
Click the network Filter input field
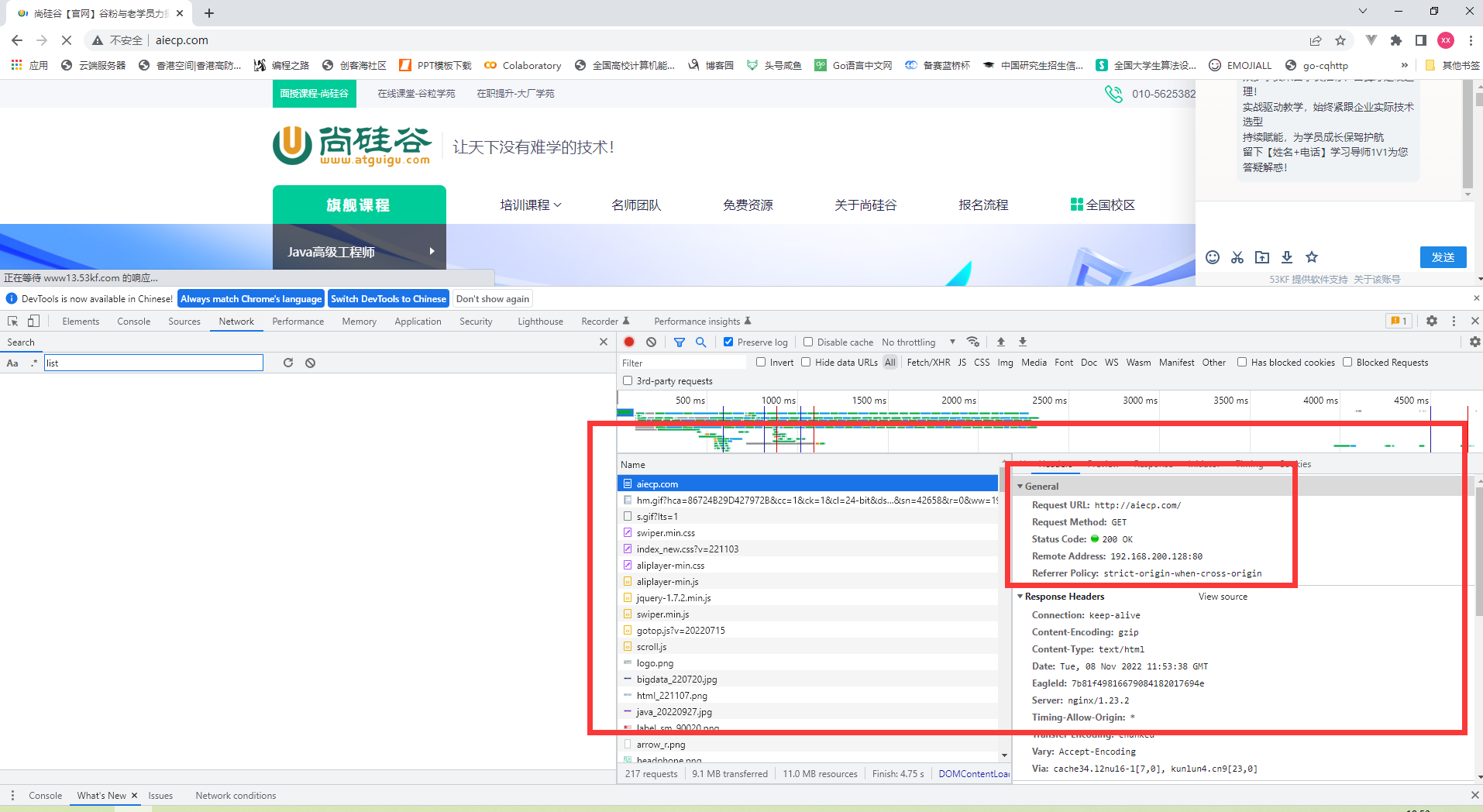click(x=682, y=363)
